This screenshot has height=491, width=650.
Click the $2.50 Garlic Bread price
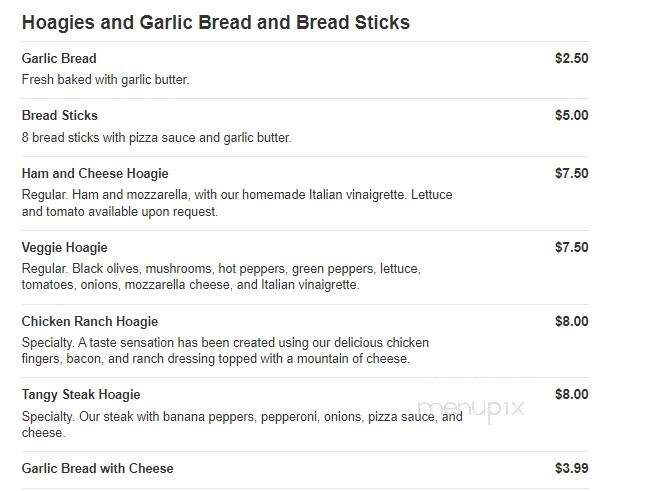coord(572,58)
